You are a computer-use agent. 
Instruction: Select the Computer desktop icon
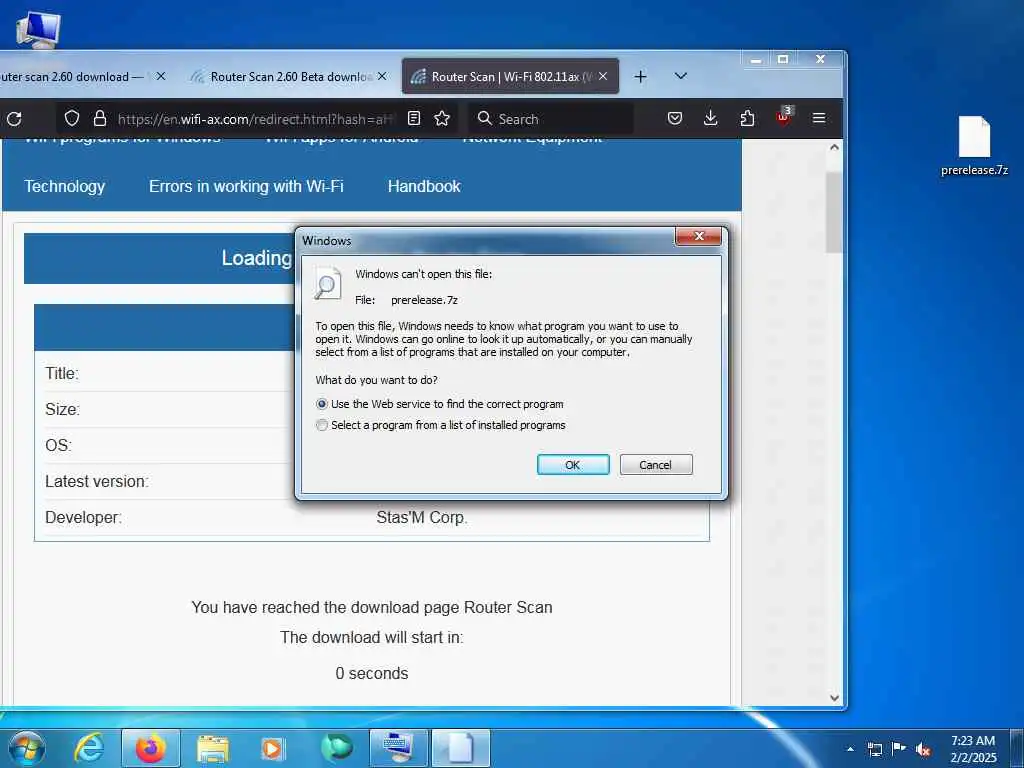[38, 29]
